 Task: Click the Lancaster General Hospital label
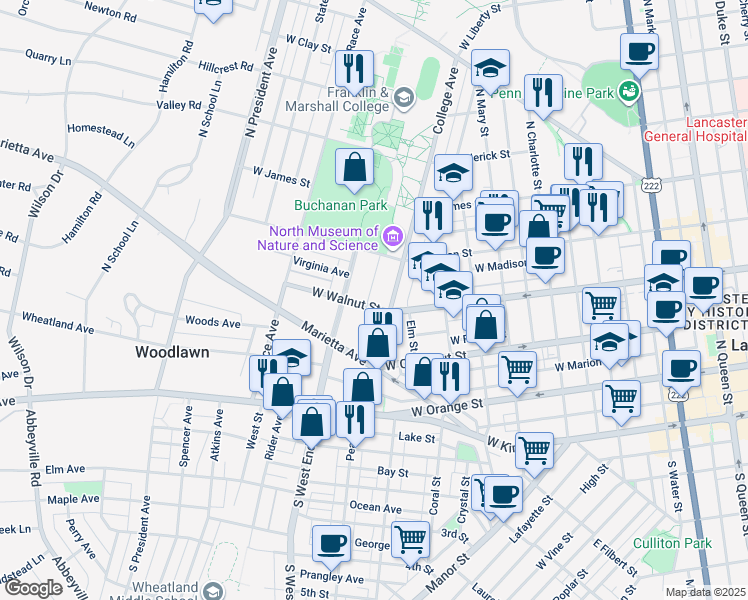tap(696, 129)
